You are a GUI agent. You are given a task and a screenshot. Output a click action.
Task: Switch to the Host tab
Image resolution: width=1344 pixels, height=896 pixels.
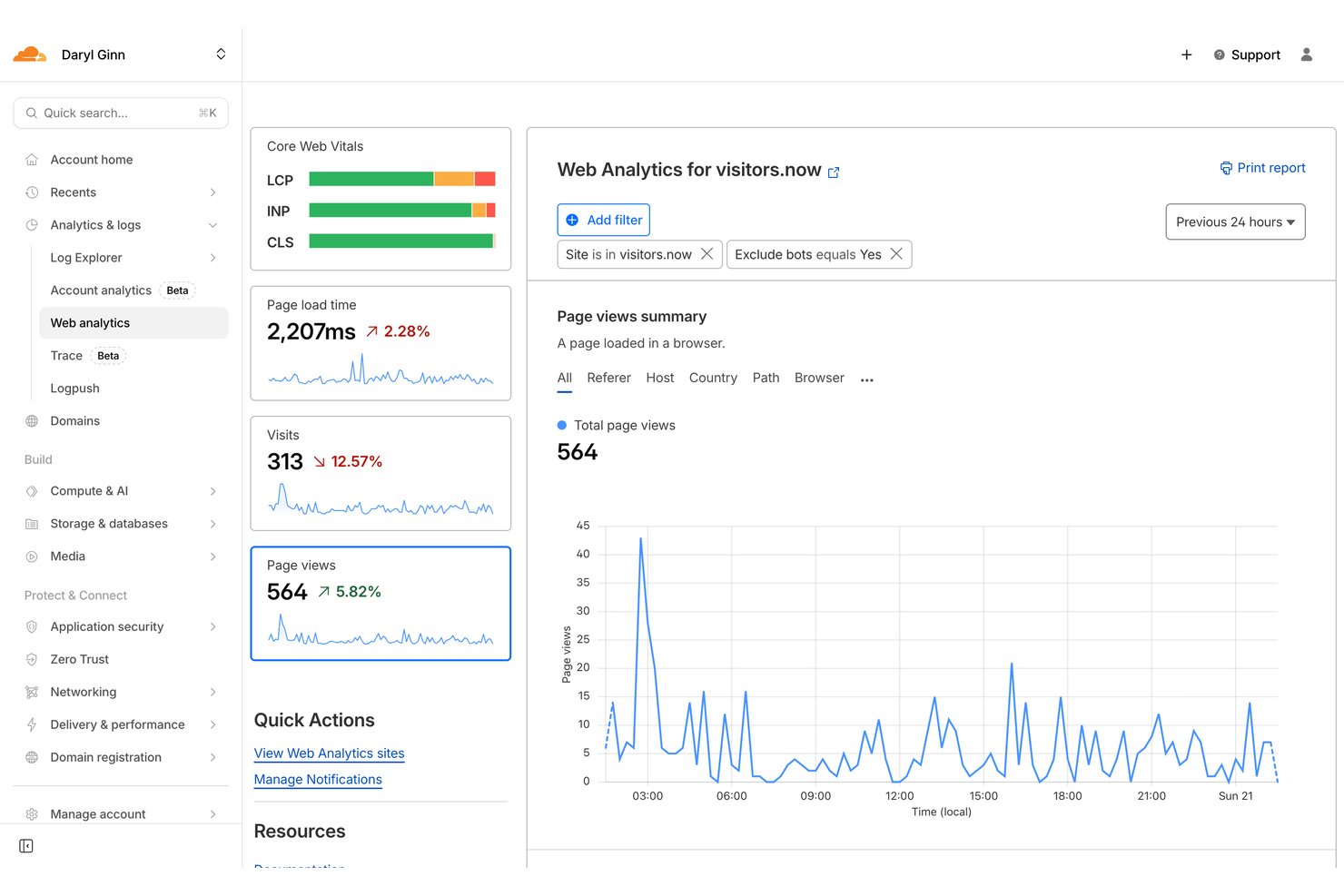660,379
